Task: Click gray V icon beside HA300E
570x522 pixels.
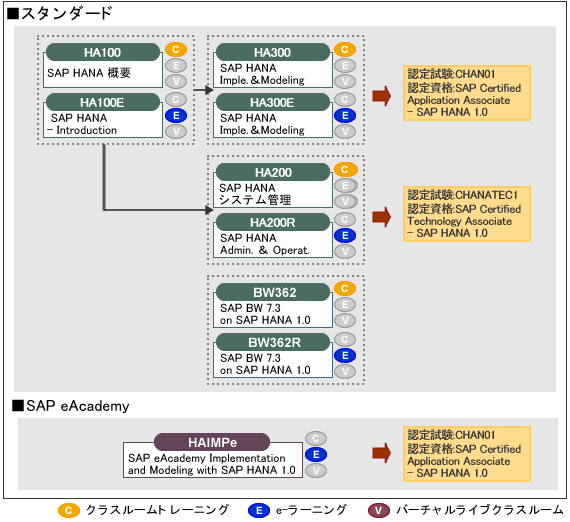Action: click(345, 132)
